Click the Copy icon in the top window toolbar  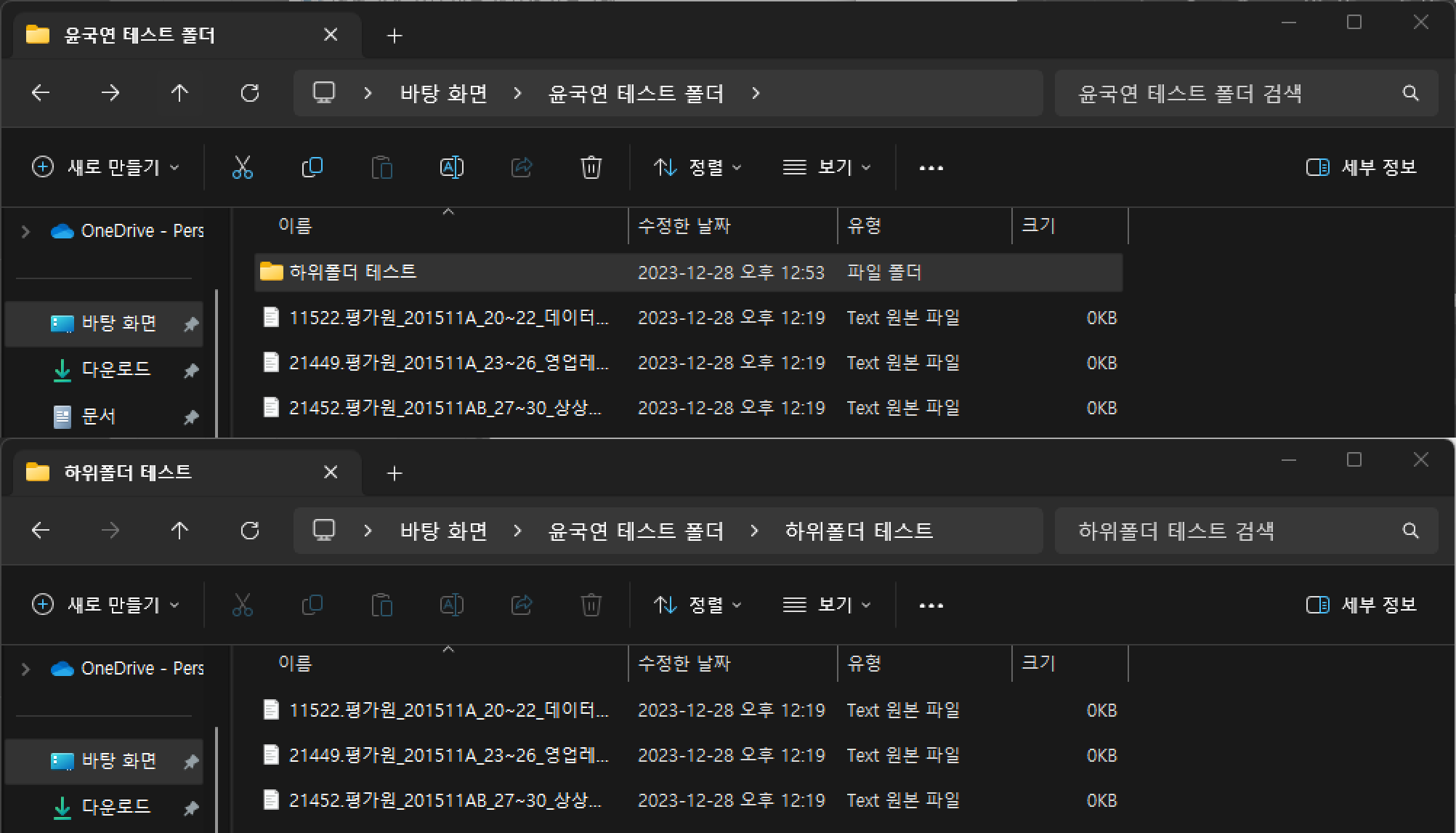[x=312, y=167]
